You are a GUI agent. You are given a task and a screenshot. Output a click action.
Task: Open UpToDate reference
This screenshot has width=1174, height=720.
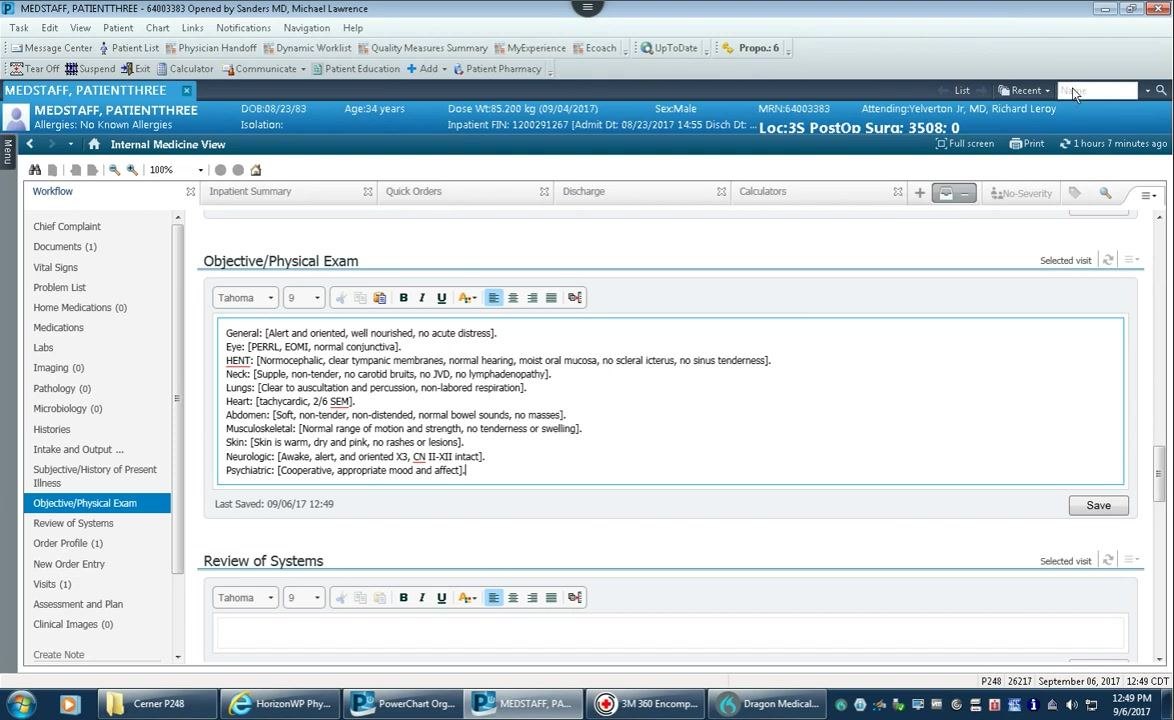click(669, 48)
